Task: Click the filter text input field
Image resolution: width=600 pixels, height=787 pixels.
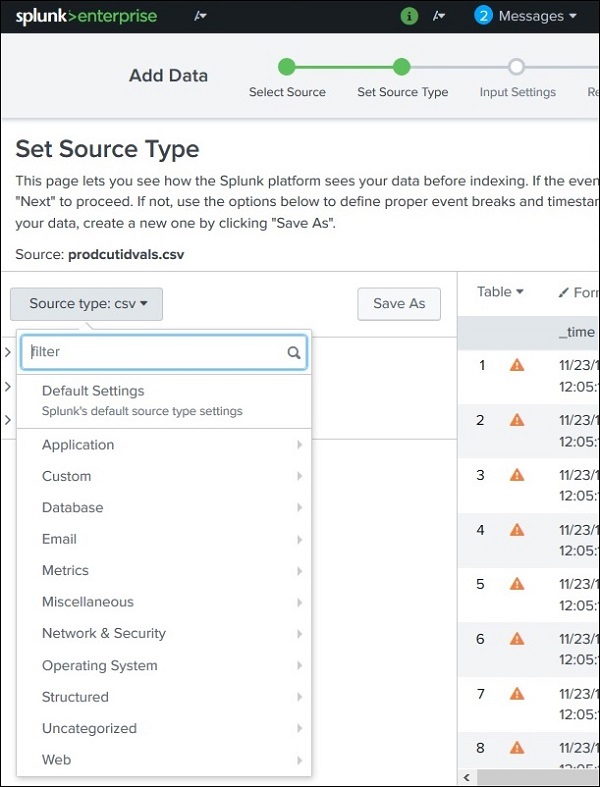Action: click(x=155, y=352)
